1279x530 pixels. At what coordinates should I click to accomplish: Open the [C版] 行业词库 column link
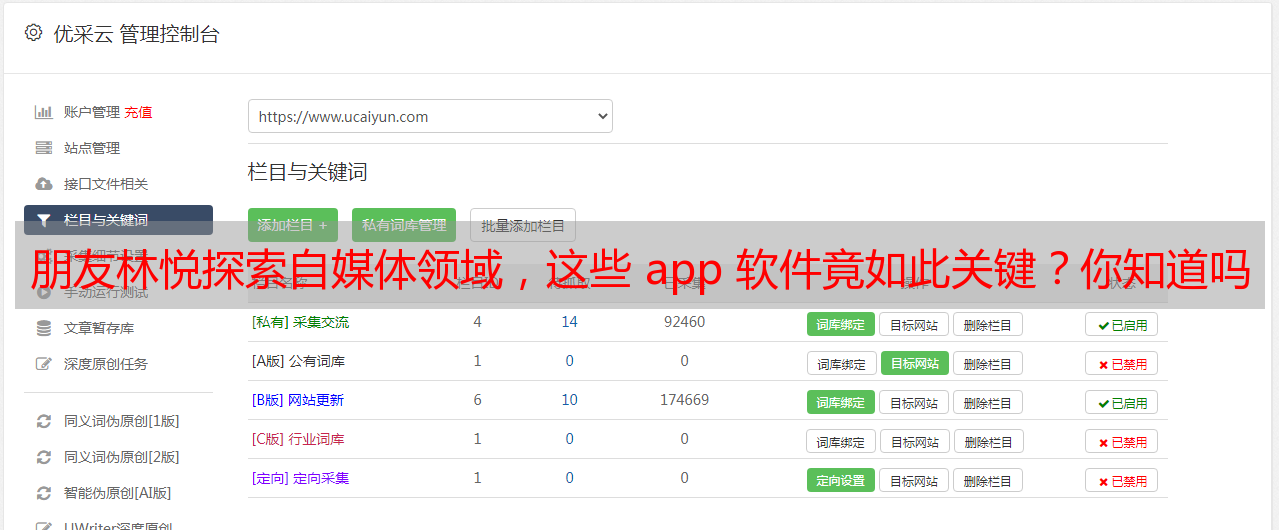pos(298,439)
